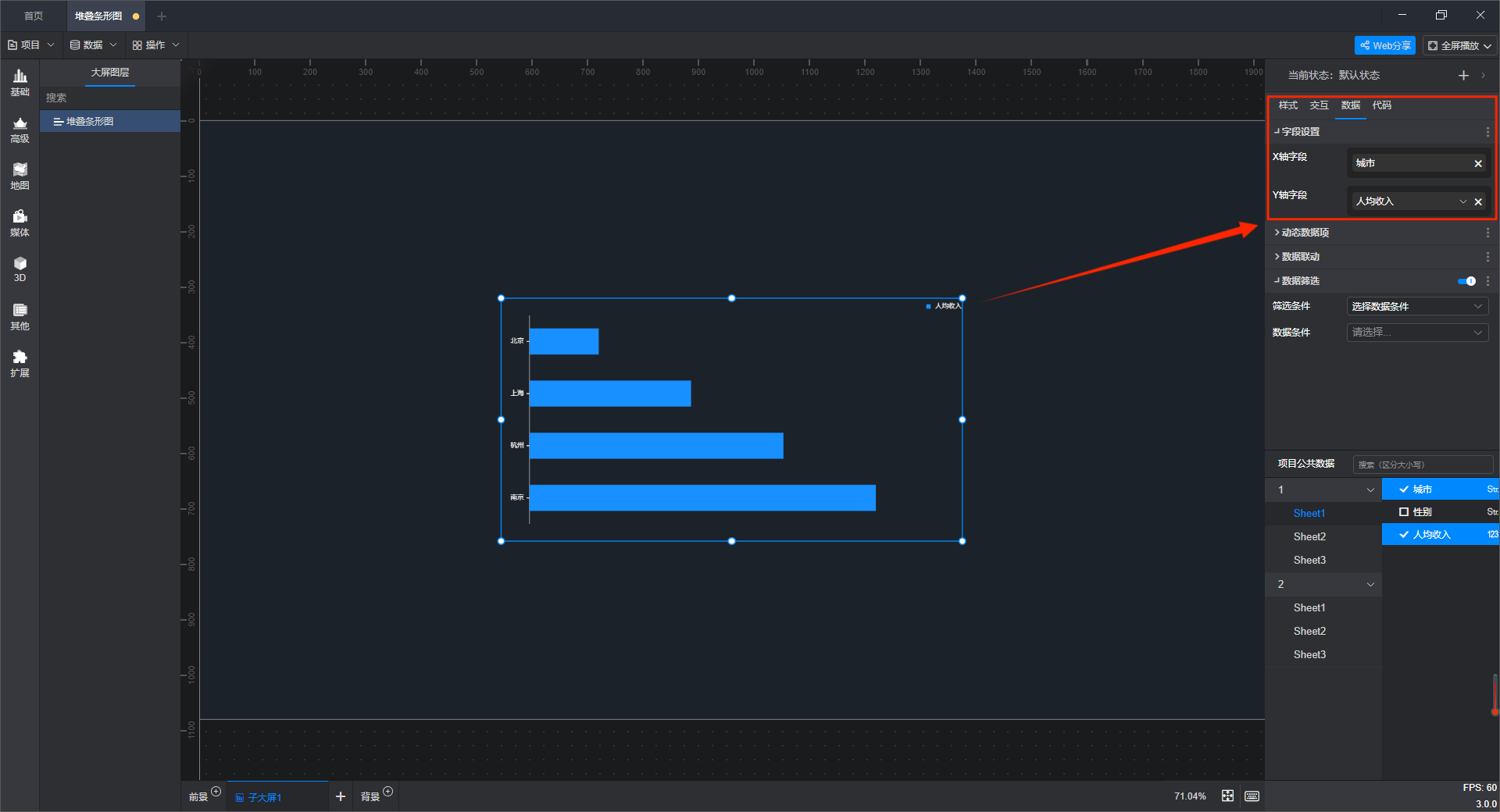Switch to the 代码 tab

click(1381, 105)
